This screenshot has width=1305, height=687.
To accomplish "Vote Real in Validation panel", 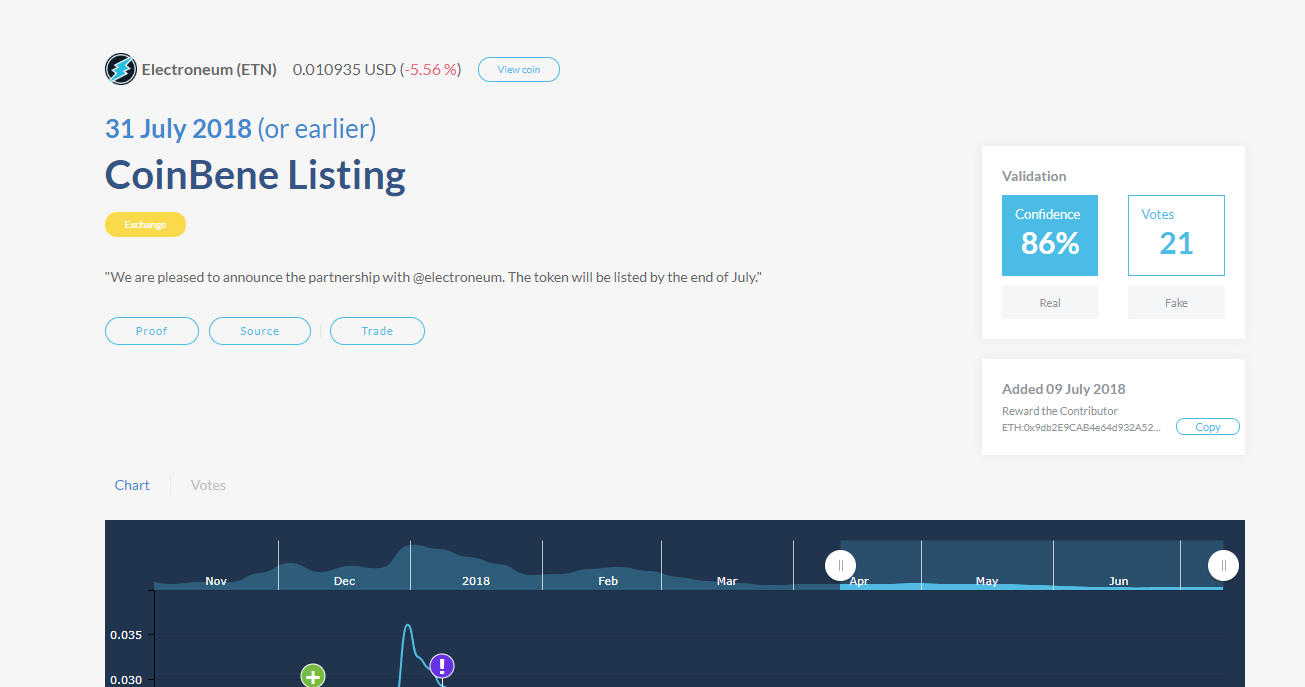I will 1050,303.
